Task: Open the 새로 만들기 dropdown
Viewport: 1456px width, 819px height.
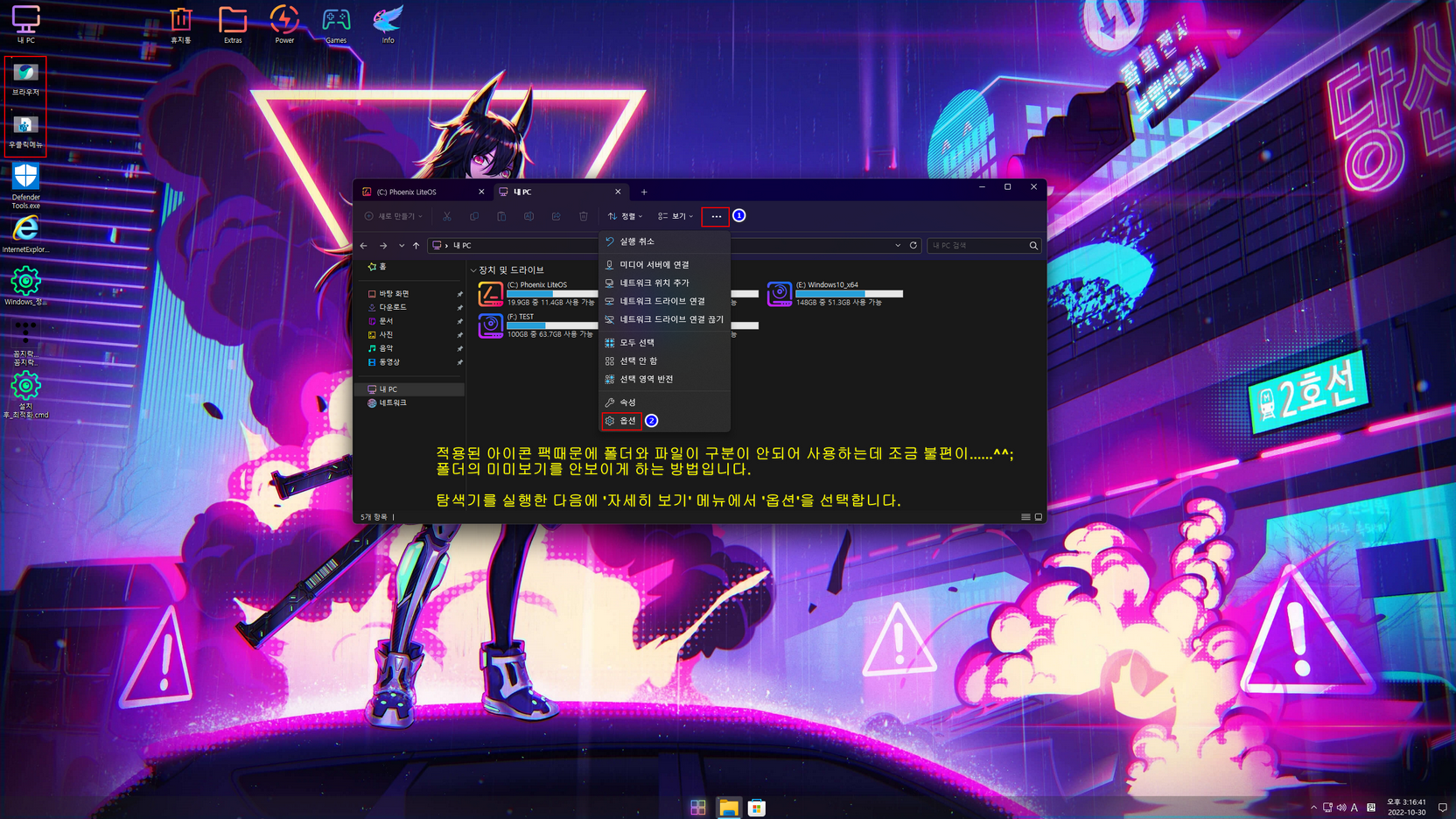Action: (x=394, y=216)
